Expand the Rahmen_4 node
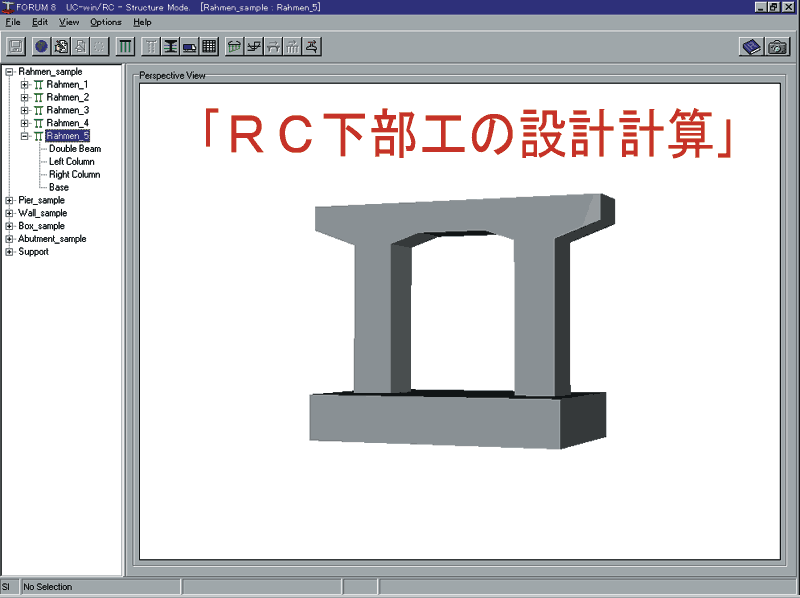This screenshot has width=800, height=598. pyautogui.click(x=24, y=123)
